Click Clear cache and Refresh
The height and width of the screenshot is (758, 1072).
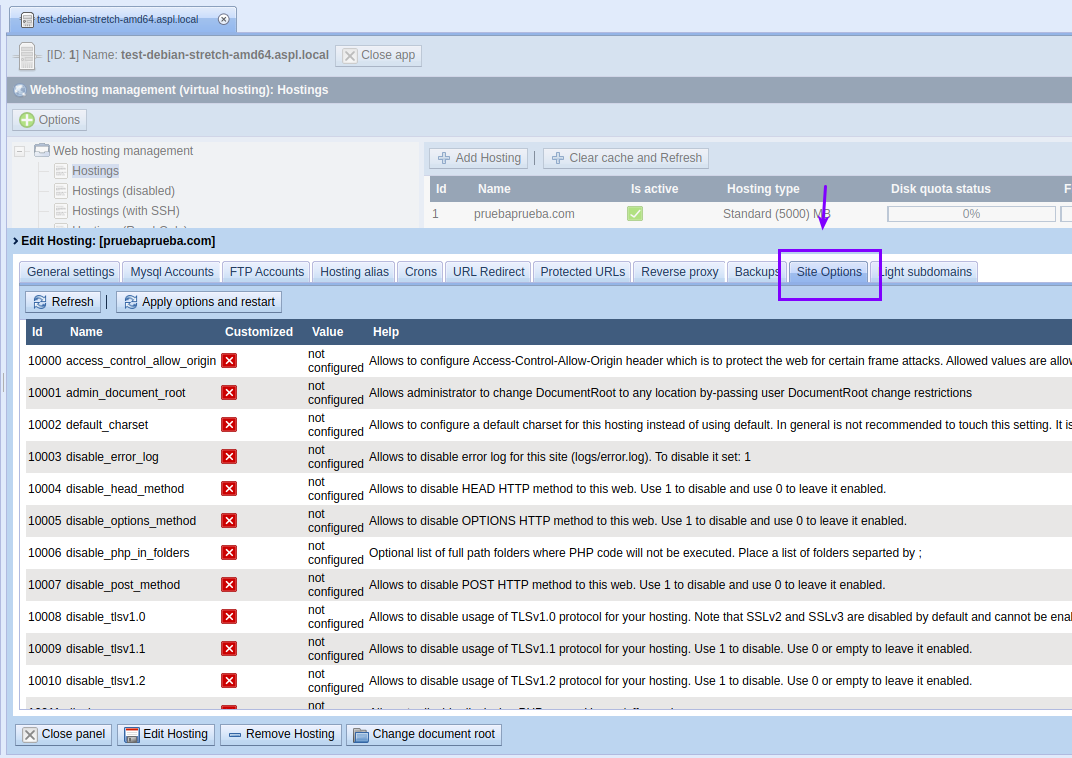click(x=626, y=158)
